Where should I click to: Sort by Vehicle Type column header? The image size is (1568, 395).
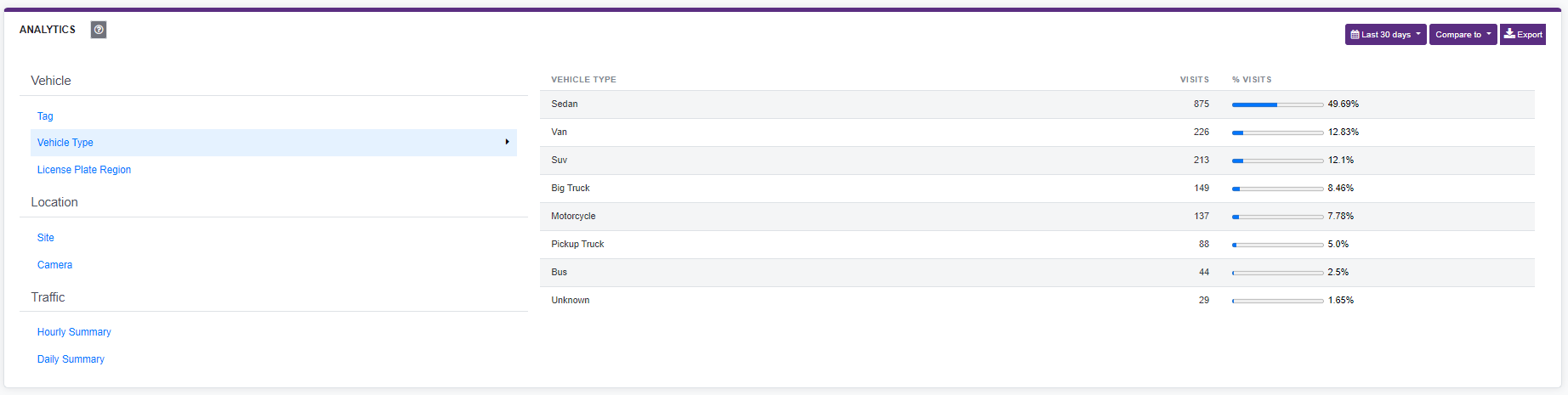(x=583, y=80)
